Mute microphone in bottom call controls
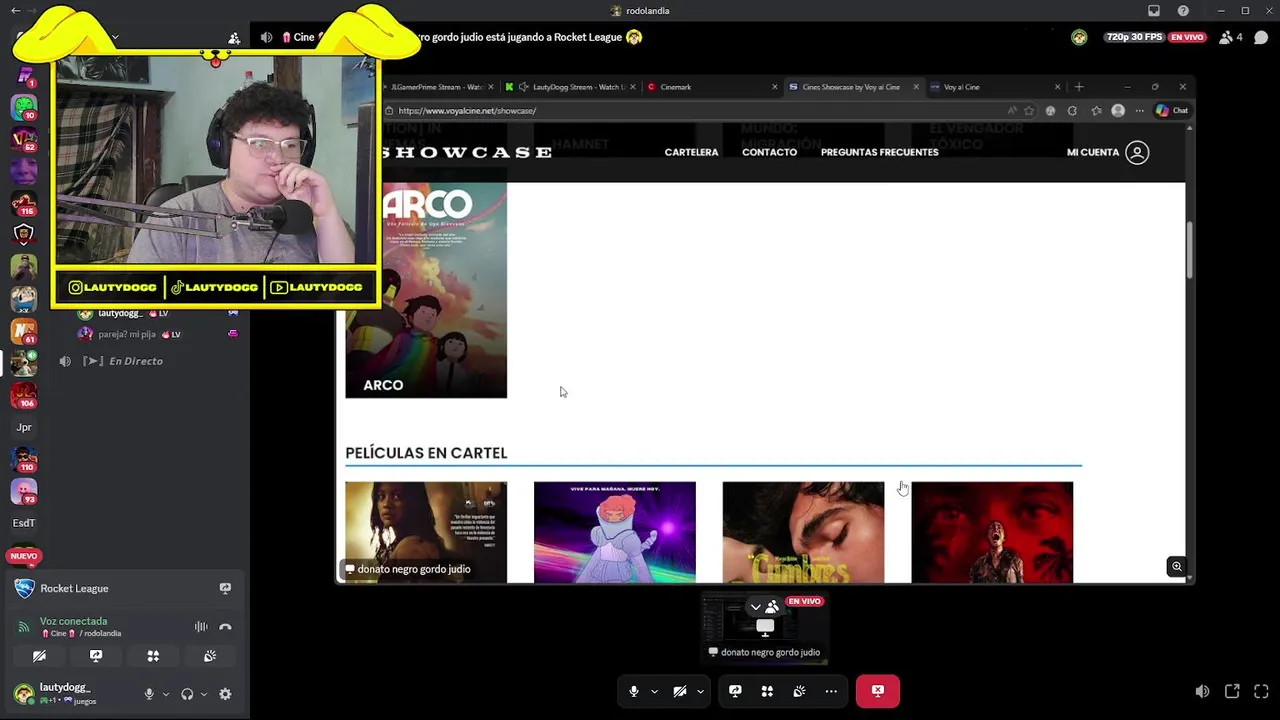This screenshot has width=1280, height=720. click(633, 691)
